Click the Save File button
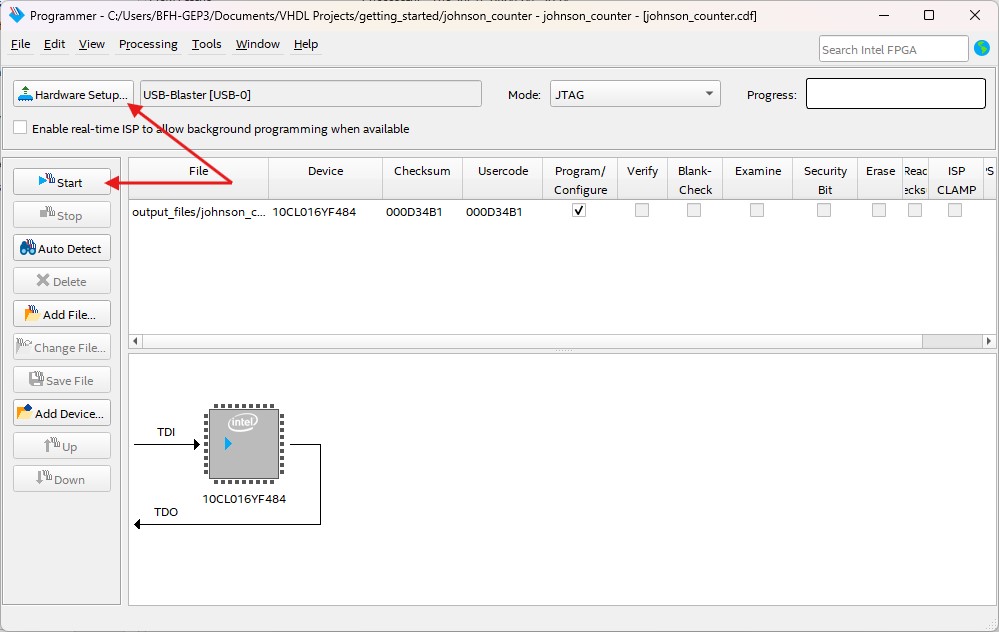 tap(62, 380)
